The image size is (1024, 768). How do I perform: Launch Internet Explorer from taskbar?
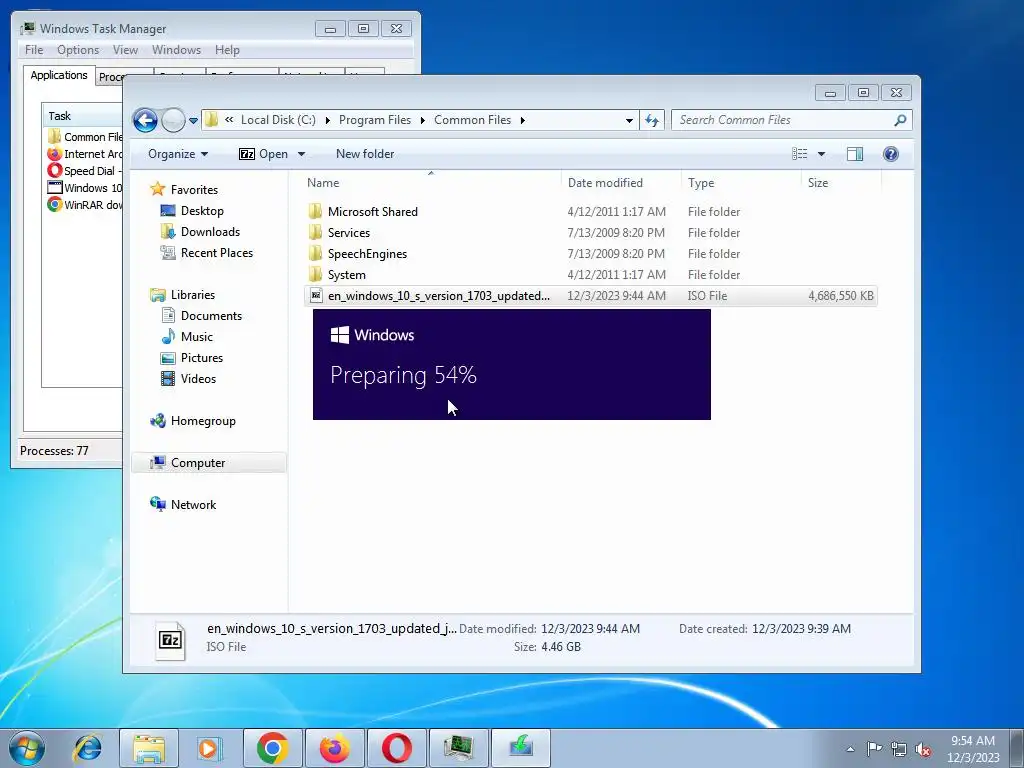pyautogui.click(x=88, y=748)
